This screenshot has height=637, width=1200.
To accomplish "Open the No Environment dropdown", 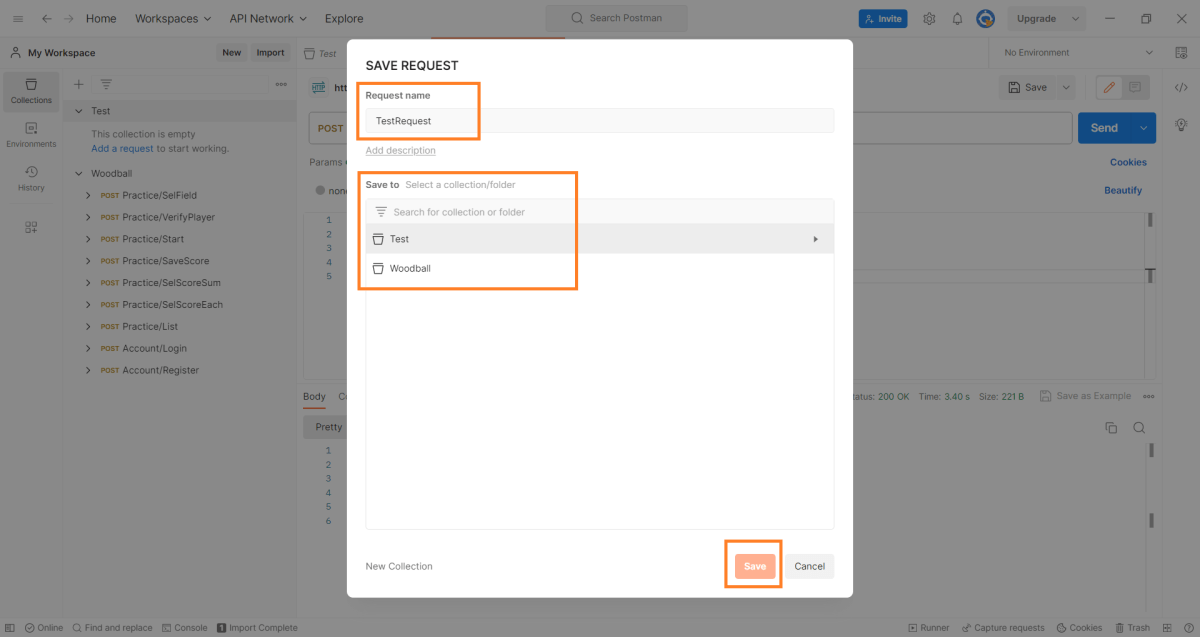I will [1076, 53].
